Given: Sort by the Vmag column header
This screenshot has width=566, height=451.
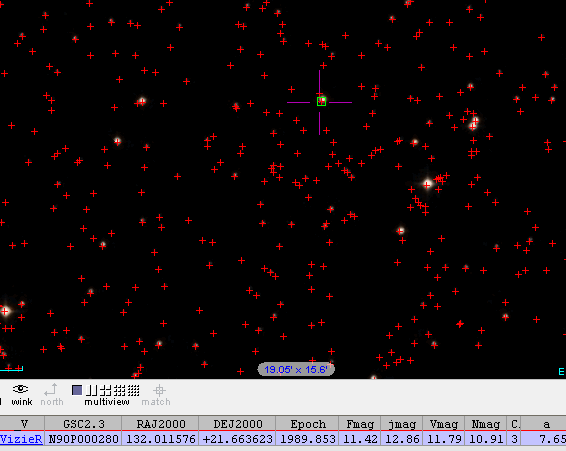Looking at the screenshot, I should point(444,424).
